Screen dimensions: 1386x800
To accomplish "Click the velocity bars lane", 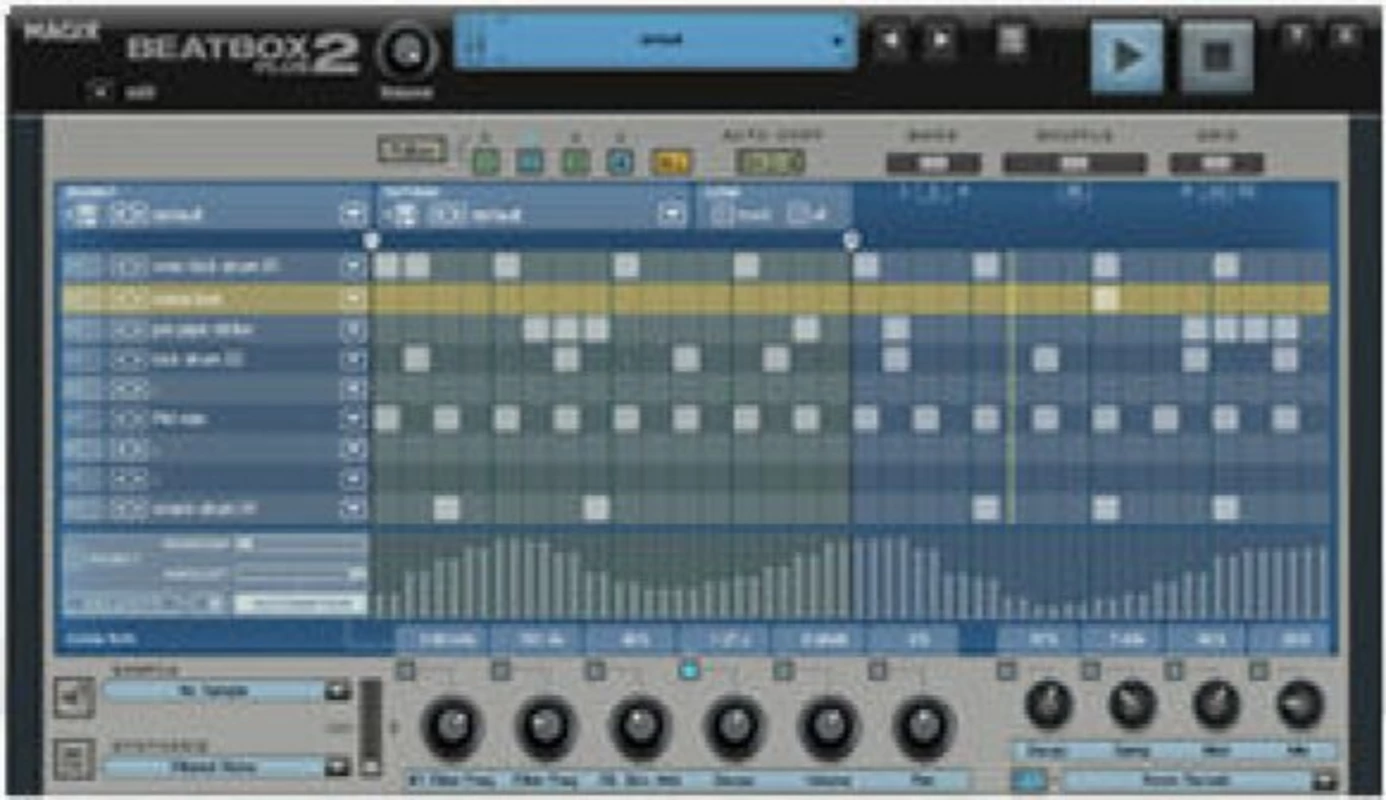I will coord(850,576).
